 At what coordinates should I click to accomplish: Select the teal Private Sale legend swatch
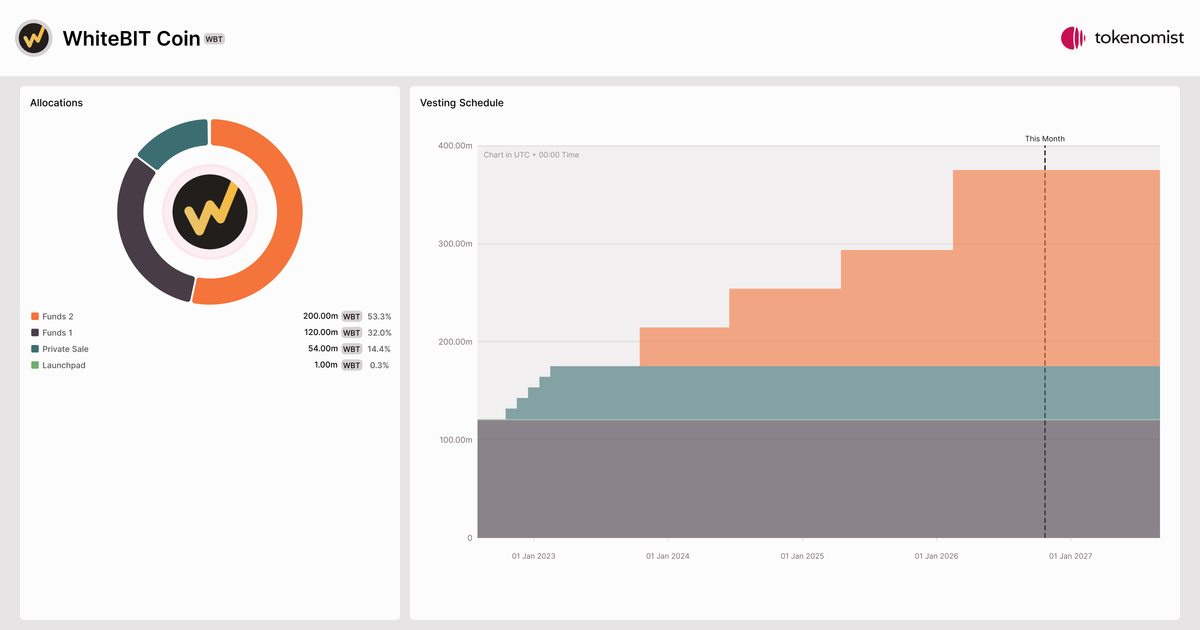(x=35, y=349)
